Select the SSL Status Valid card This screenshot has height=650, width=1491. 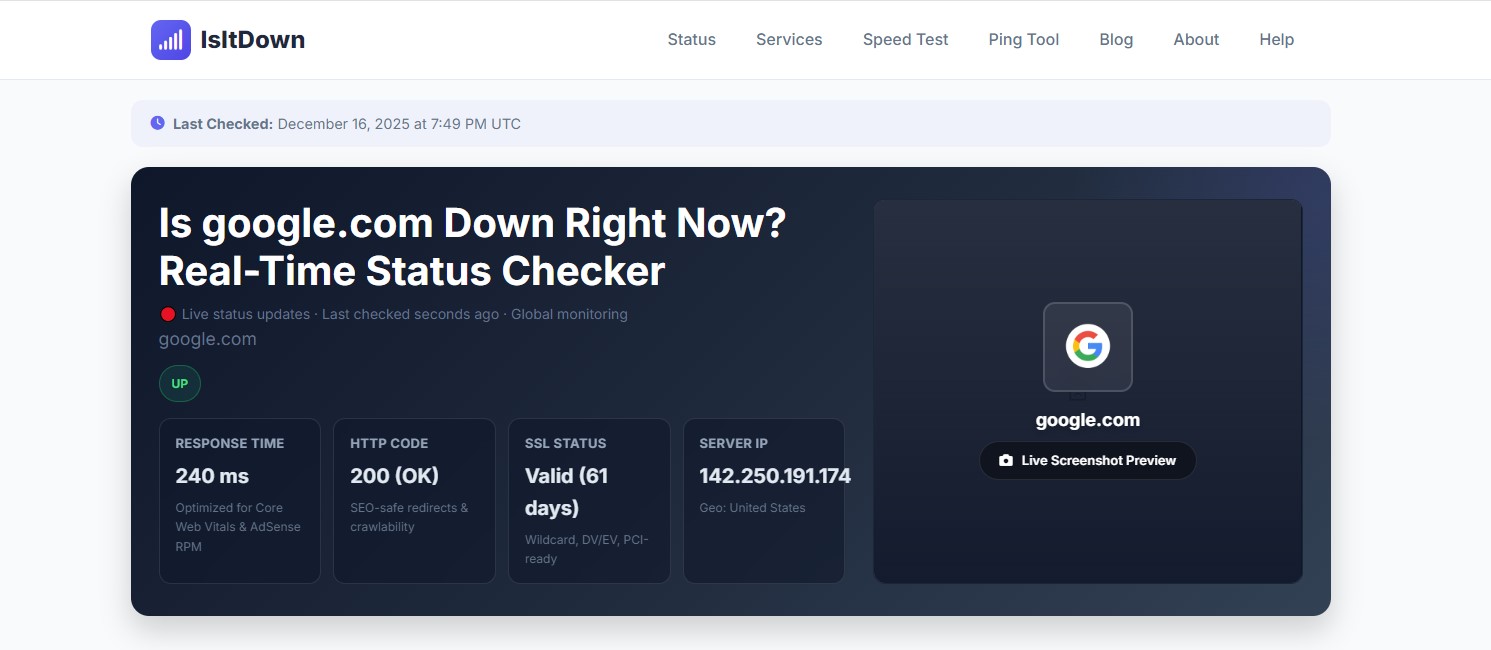[x=589, y=500]
